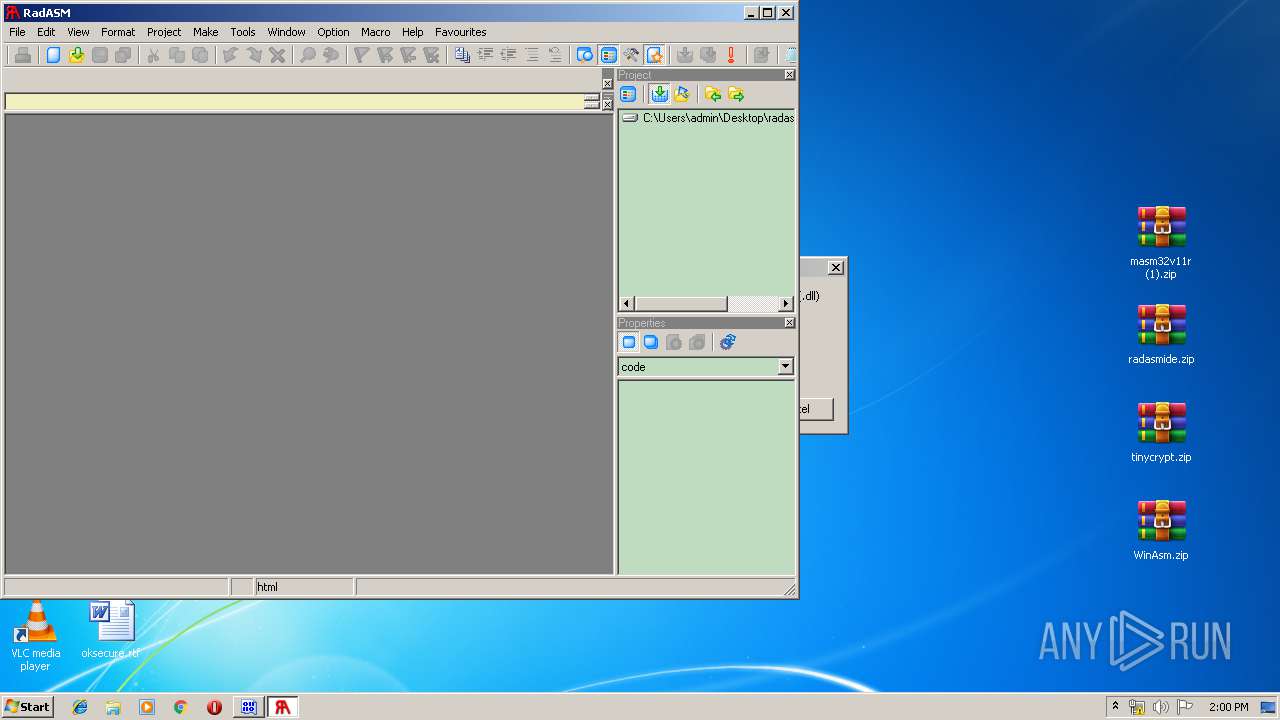Click the Undo arrow icon
This screenshot has height=720, width=1280.
click(230, 55)
